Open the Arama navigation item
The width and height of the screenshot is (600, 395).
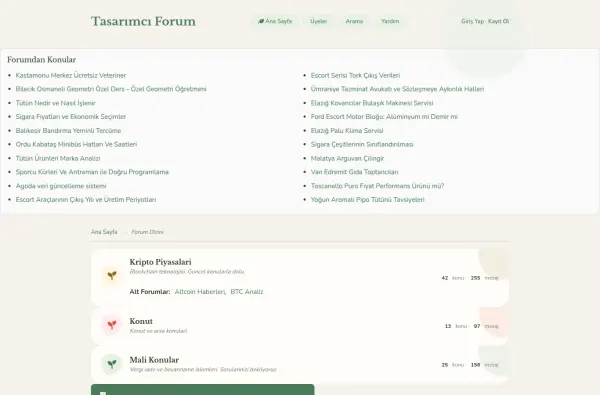[x=354, y=21]
